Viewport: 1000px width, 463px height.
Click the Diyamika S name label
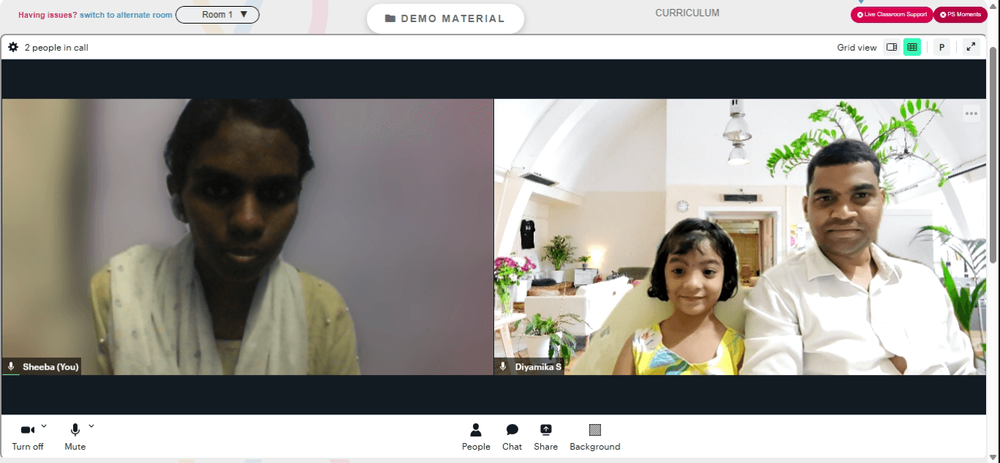(x=538, y=367)
